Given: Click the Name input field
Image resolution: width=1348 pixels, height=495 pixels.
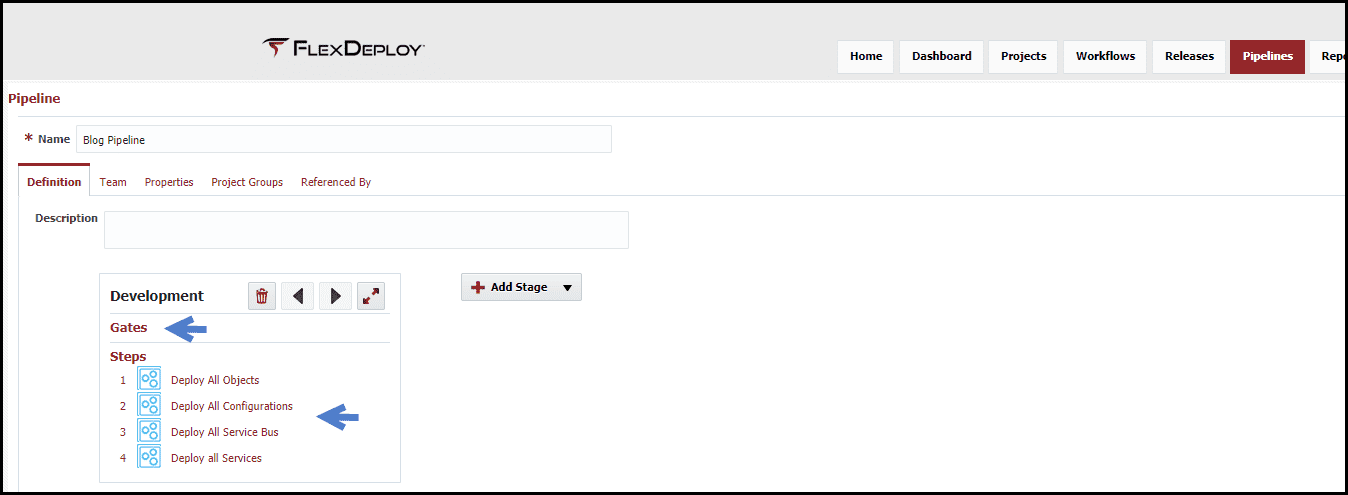Looking at the screenshot, I should point(344,139).
